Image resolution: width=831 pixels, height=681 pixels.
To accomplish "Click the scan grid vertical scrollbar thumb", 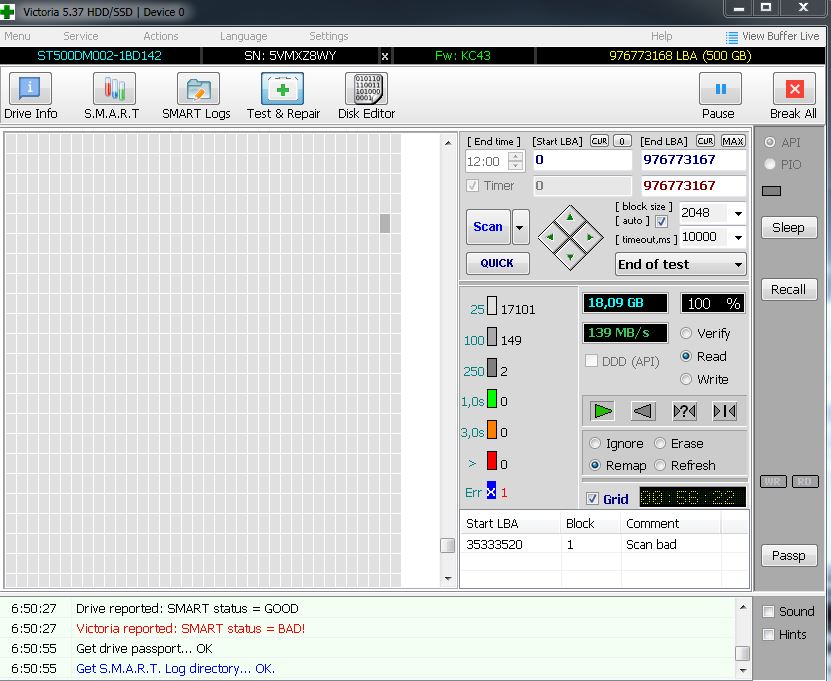I will (448, 545).
